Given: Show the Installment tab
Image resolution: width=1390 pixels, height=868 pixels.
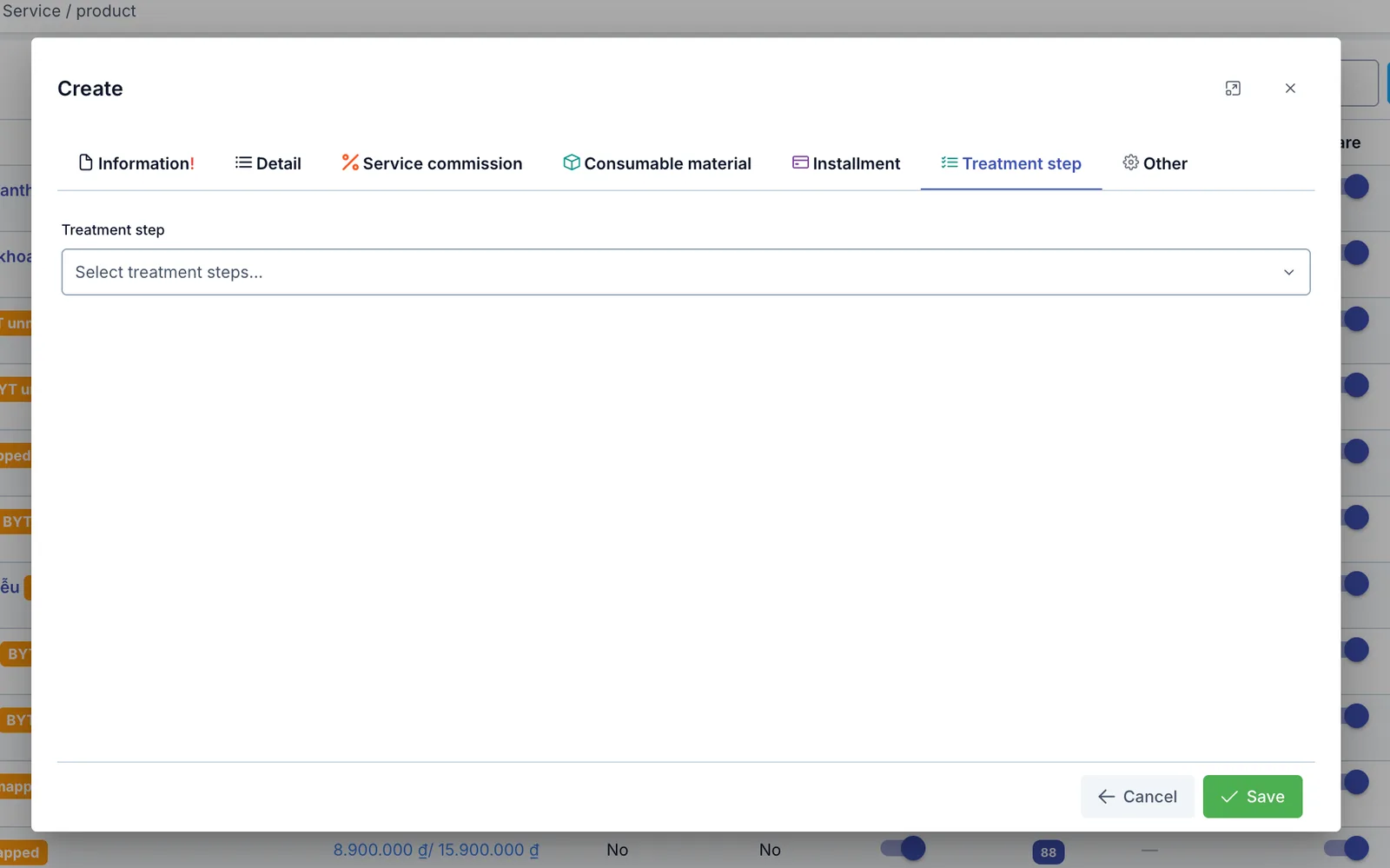Looking at the screenshot, I should click(x=846, y=163).
